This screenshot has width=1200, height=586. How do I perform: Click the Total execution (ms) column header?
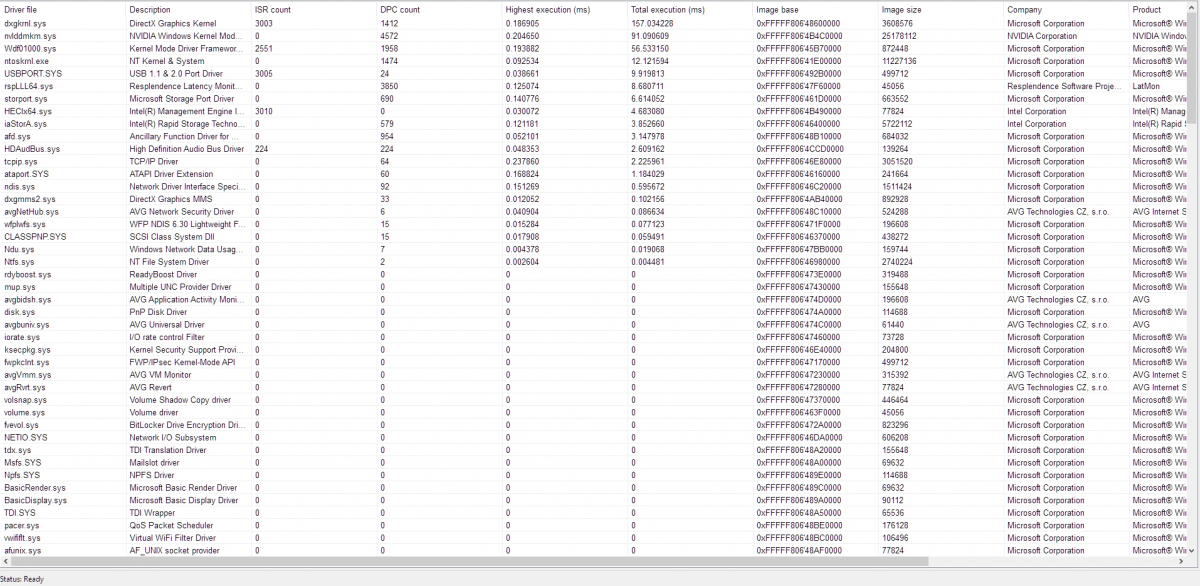pyautogui.click(x=689, y=9)
